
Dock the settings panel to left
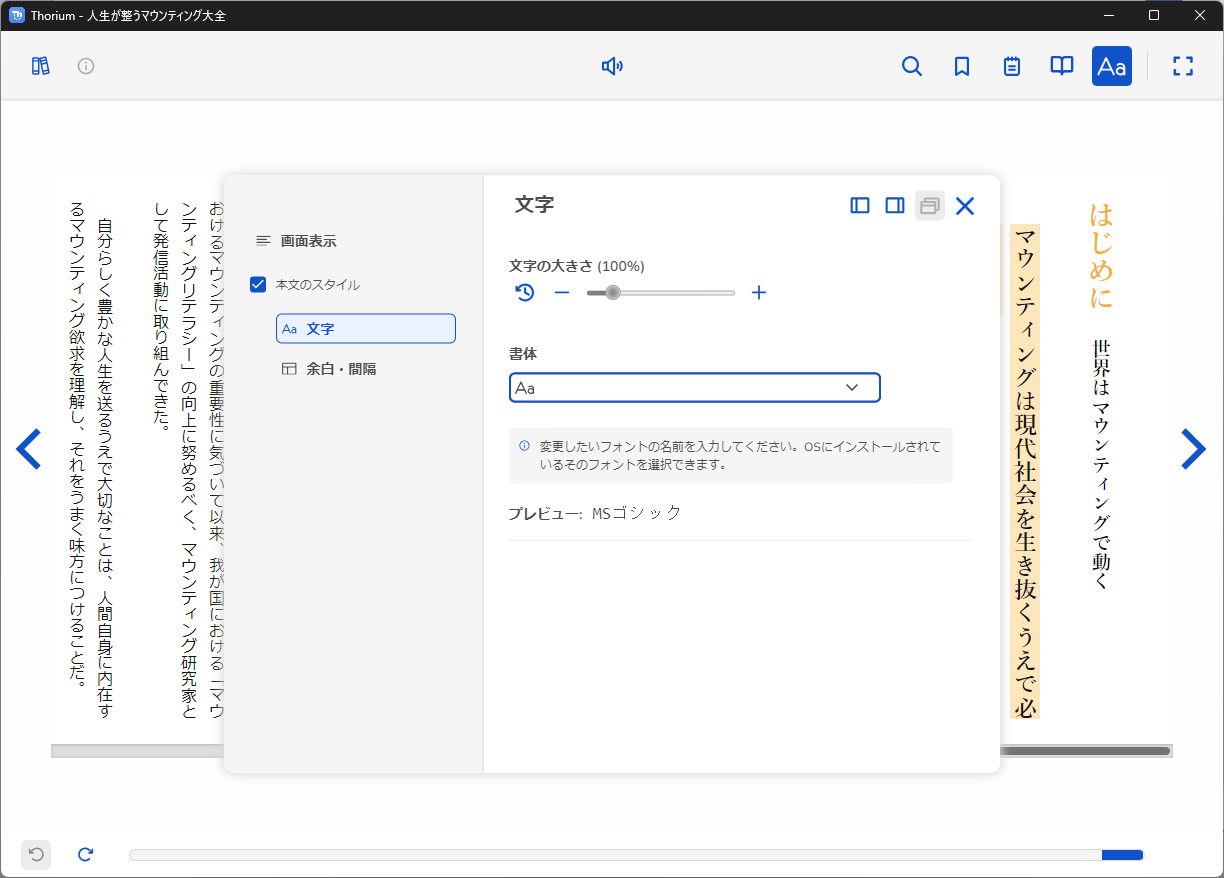point(860,205)
